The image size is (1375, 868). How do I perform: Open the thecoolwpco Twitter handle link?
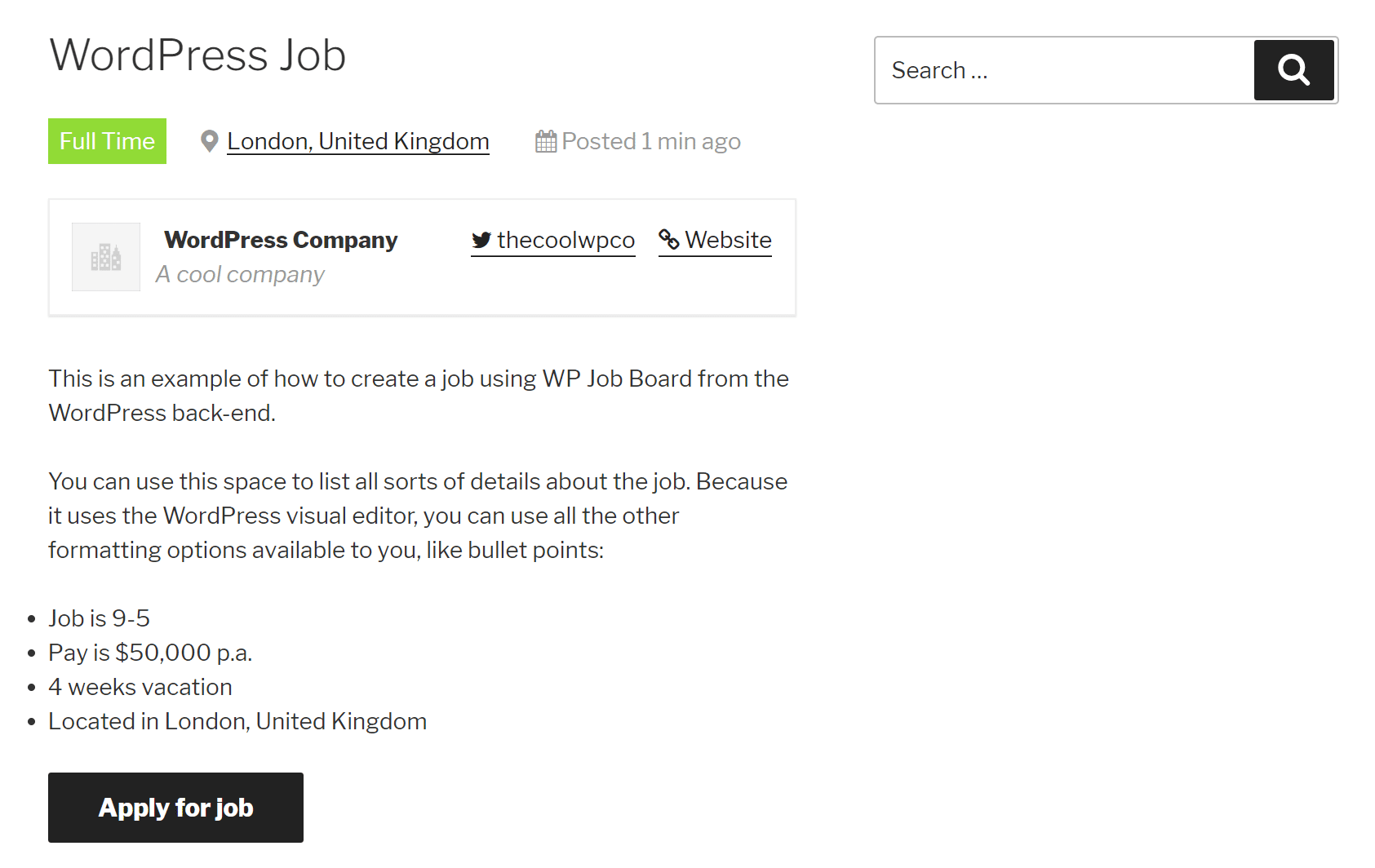tap(566, 240)
